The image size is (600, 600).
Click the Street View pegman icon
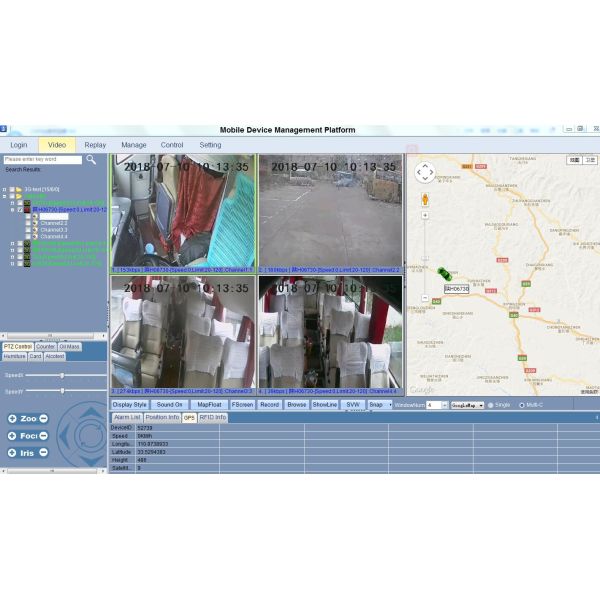(425, 199)
